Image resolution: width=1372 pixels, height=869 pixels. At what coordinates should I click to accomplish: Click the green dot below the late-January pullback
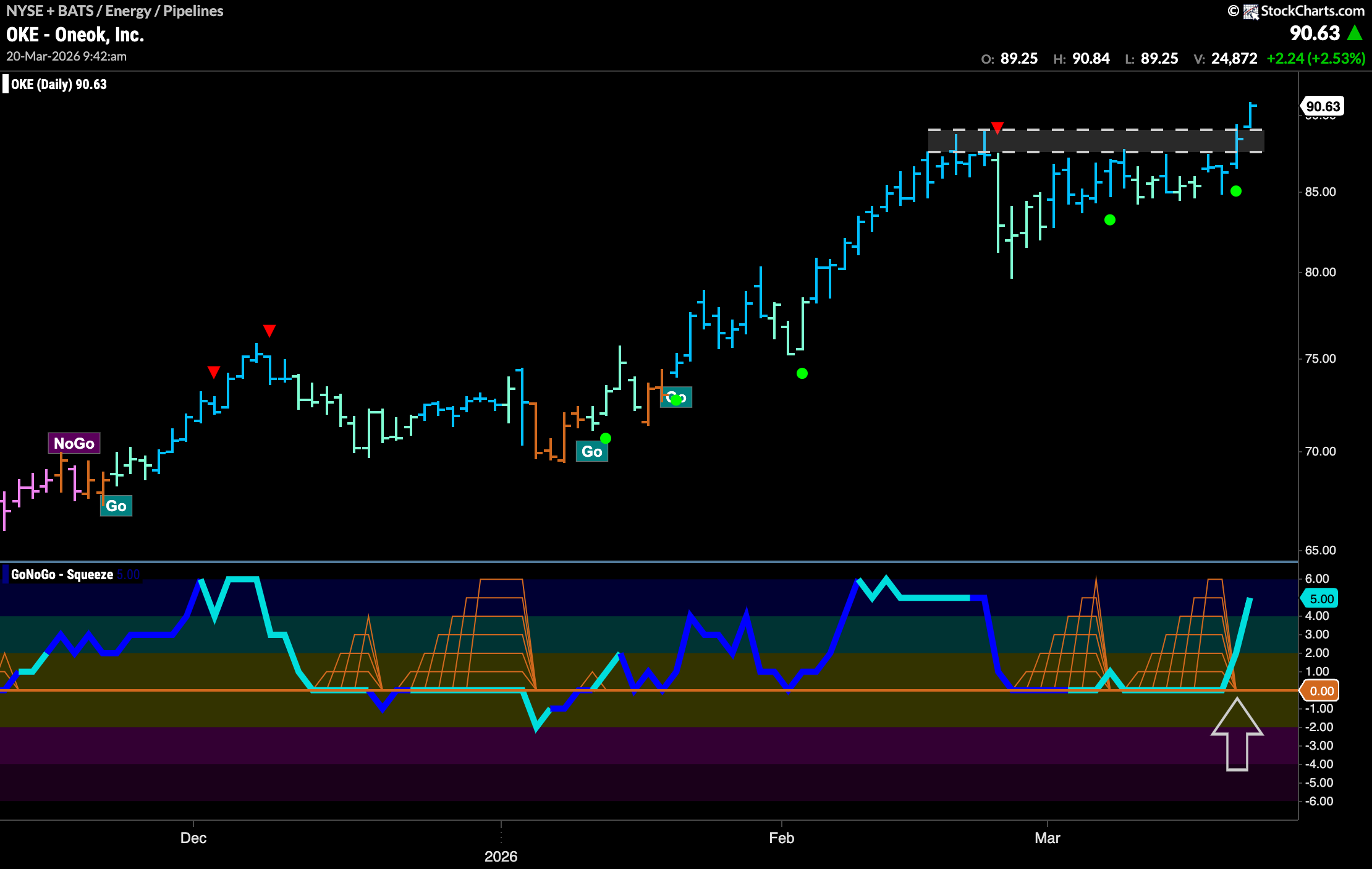point(802,373)
